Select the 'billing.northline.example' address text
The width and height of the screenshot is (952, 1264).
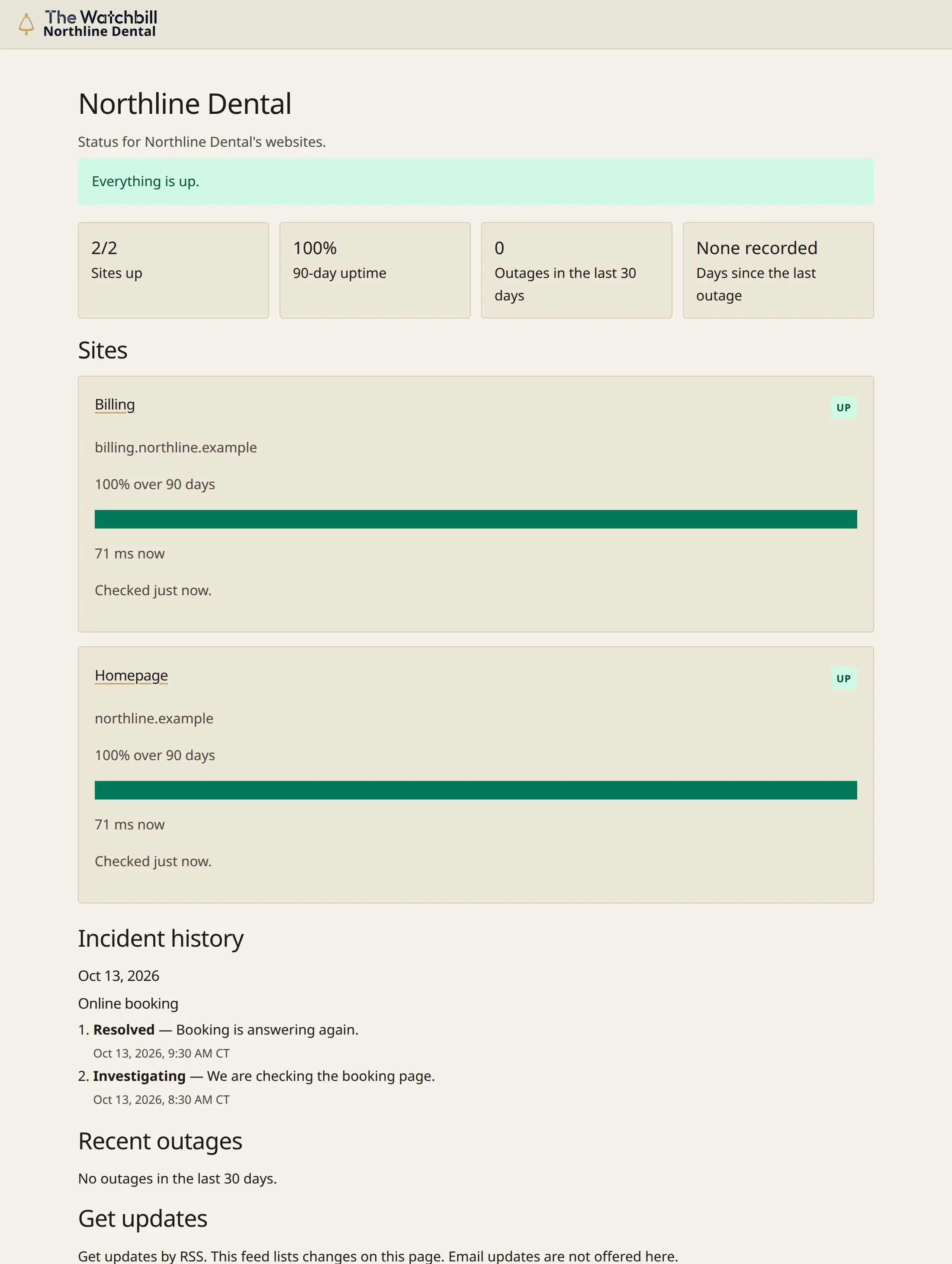click(x=176, y=448)
